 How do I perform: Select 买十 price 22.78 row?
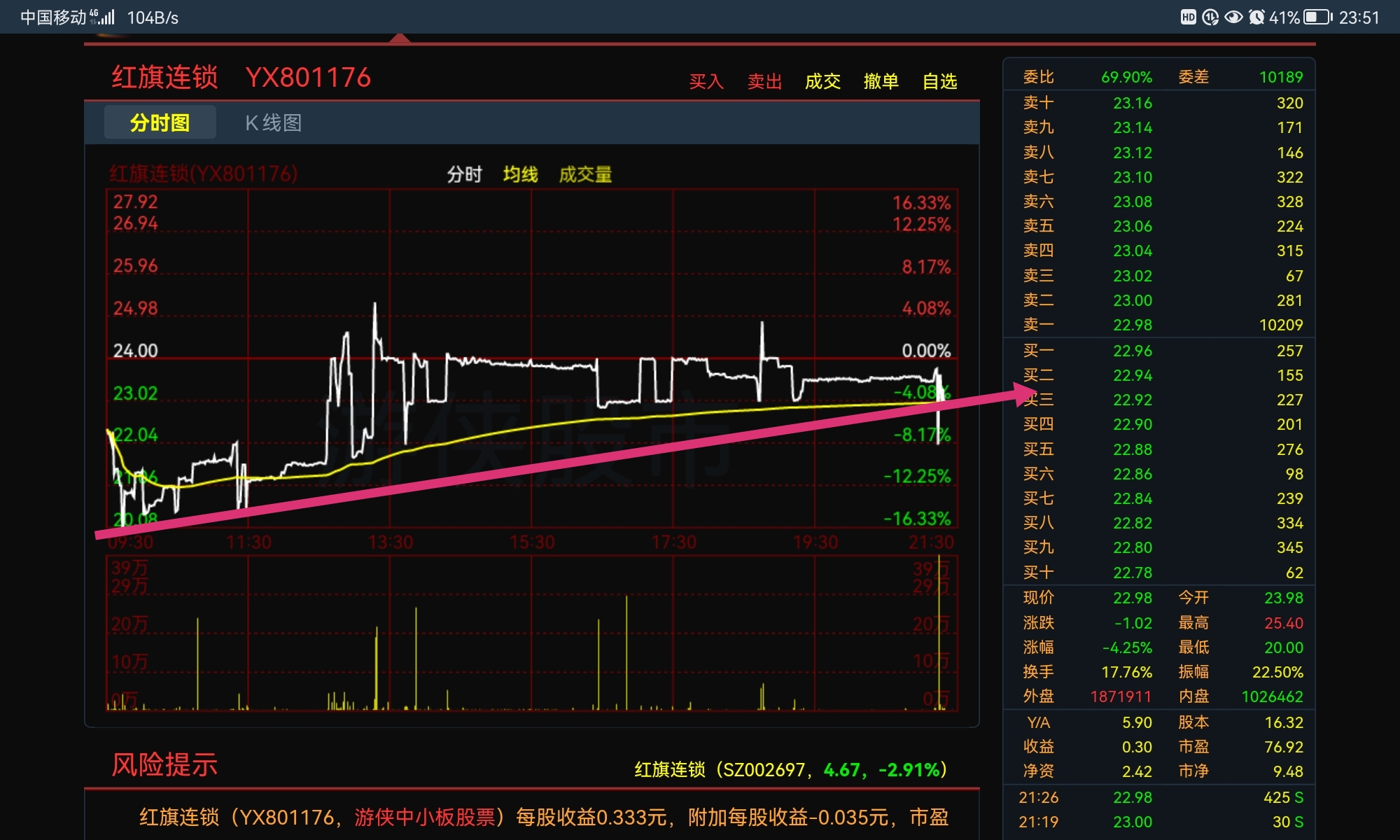pyautogui.click(x=1159, y=573)
